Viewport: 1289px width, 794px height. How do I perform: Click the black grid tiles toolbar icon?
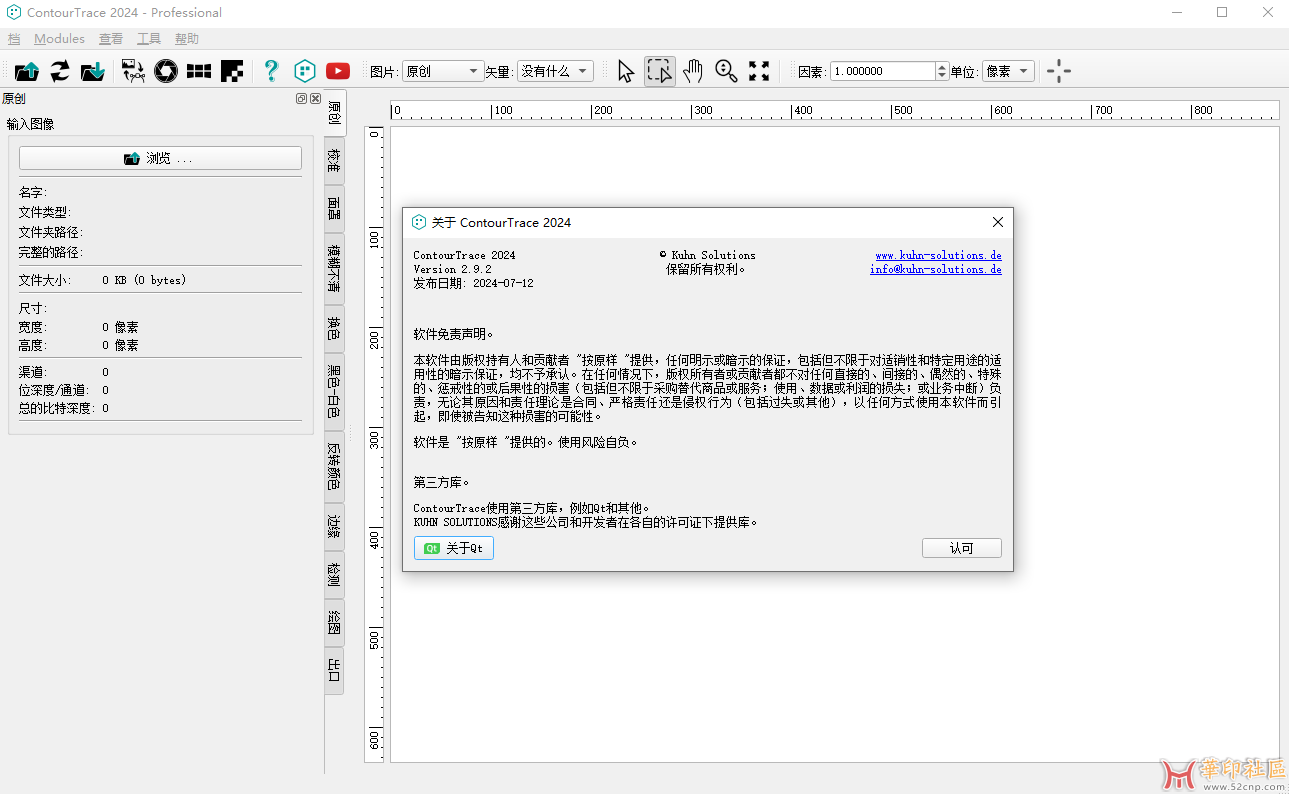point(199,71)
